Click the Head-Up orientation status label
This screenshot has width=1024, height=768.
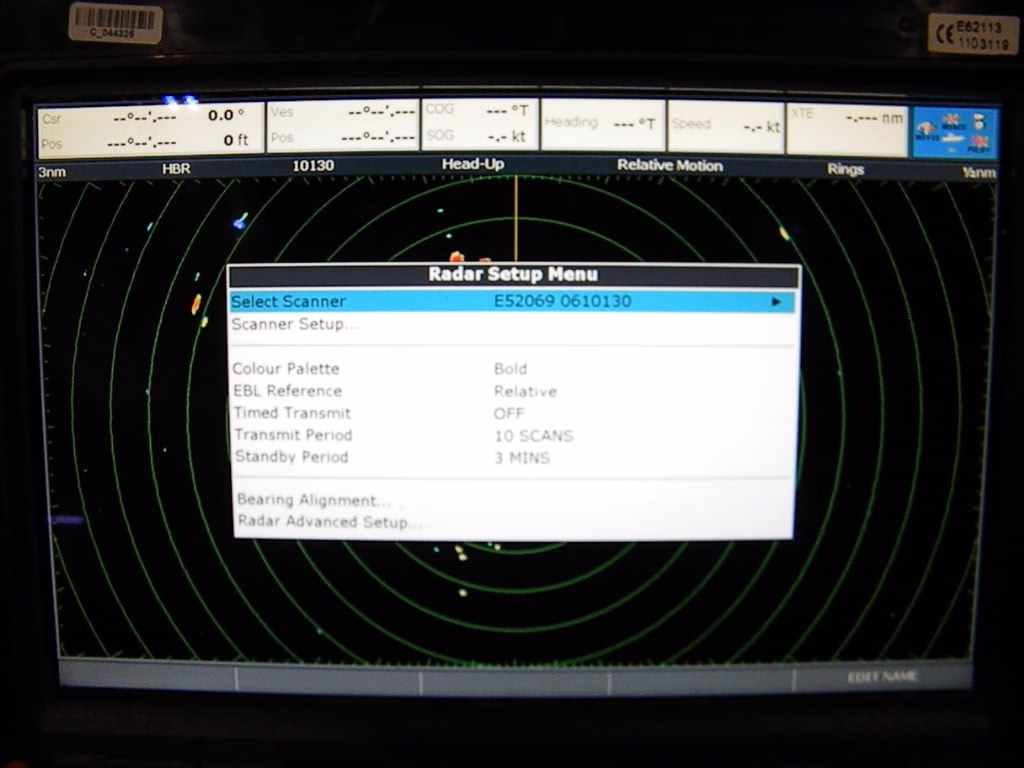473,165
